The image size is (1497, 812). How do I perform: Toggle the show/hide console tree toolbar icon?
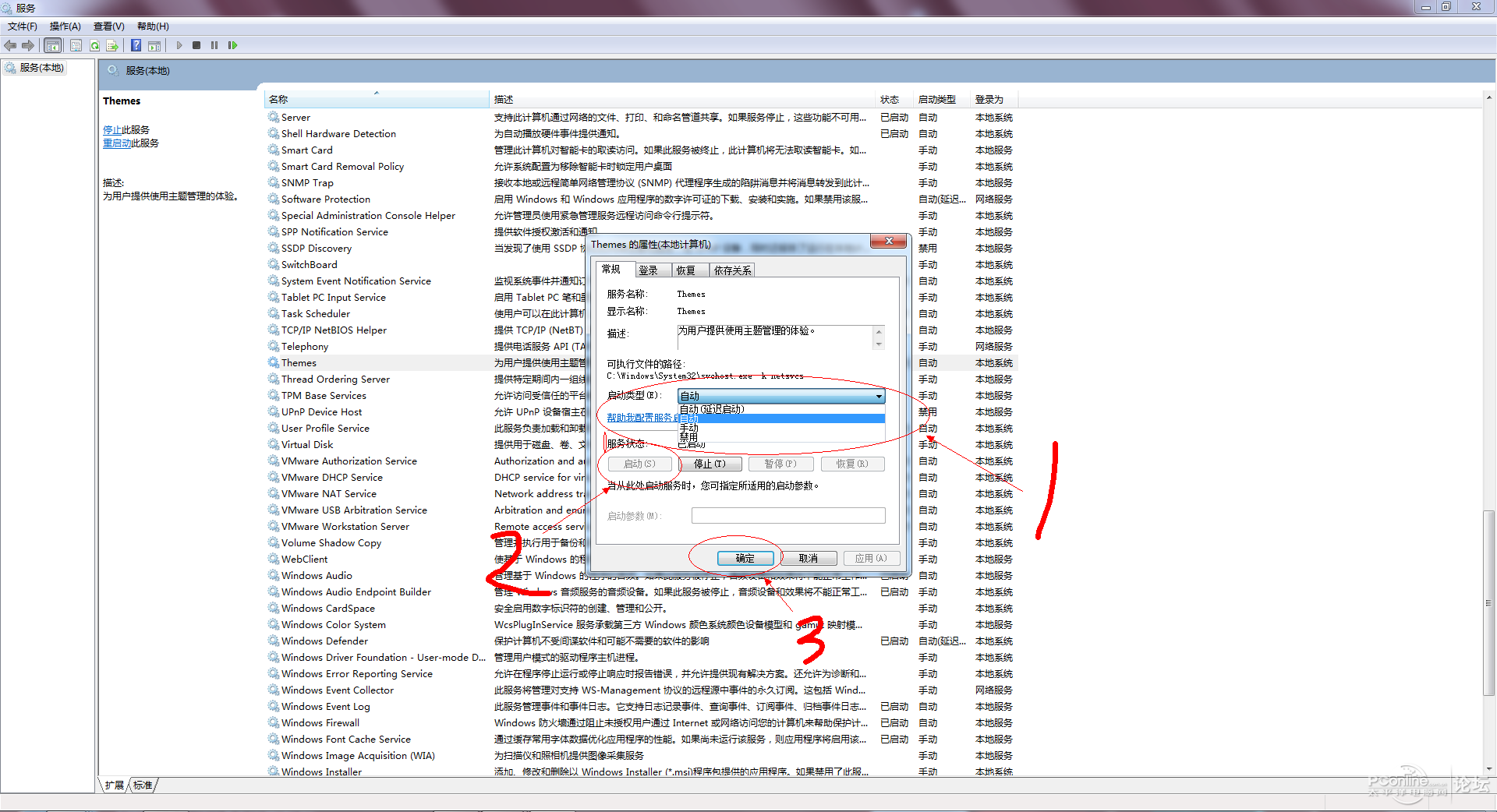click(x=53, y=45)
